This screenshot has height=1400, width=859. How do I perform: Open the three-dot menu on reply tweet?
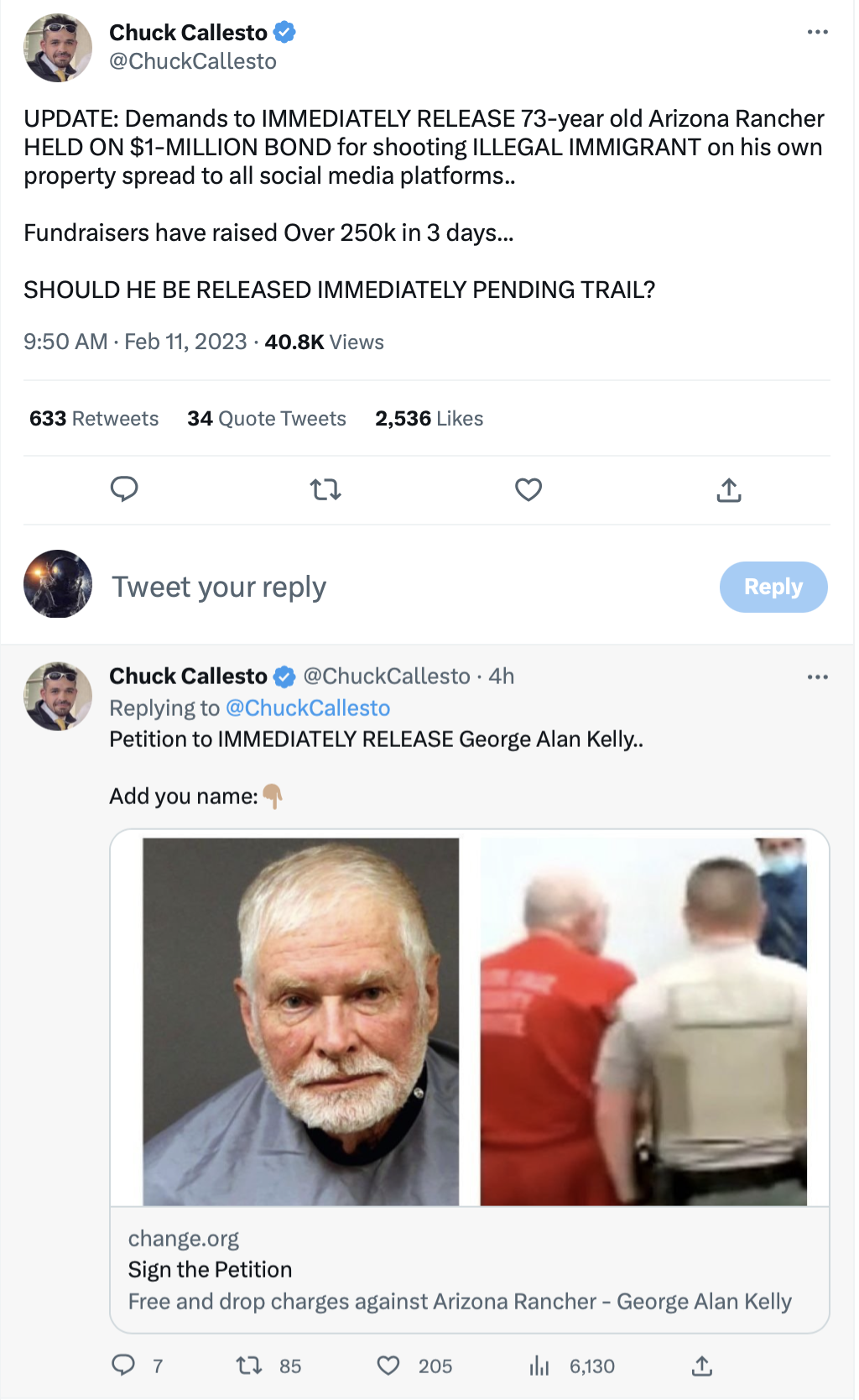click(817, 676)
